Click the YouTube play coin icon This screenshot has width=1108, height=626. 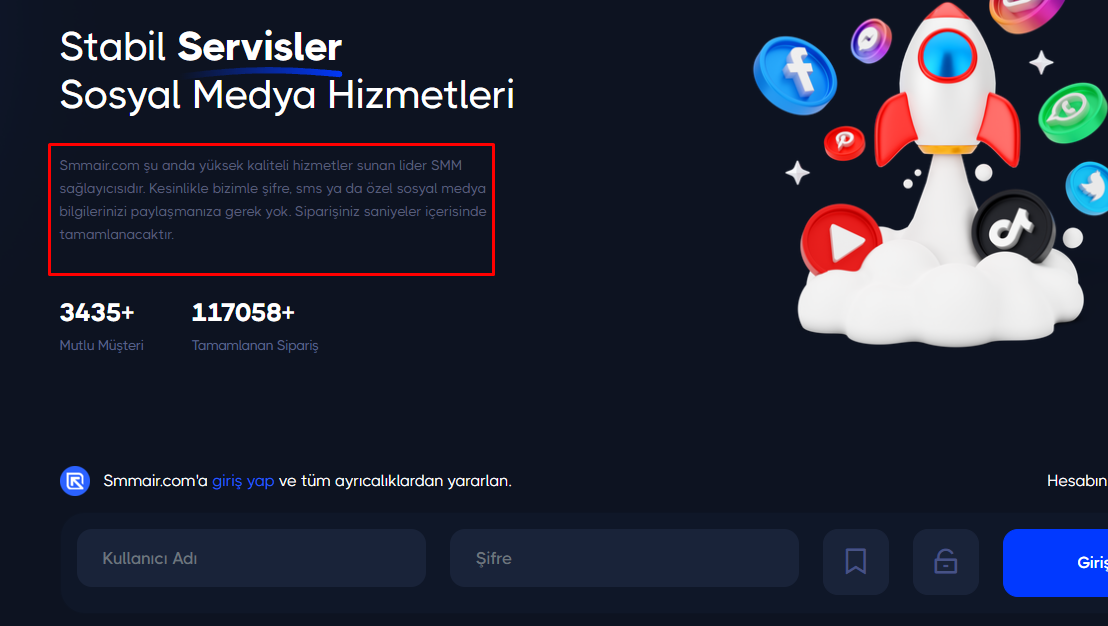[841, 242]
